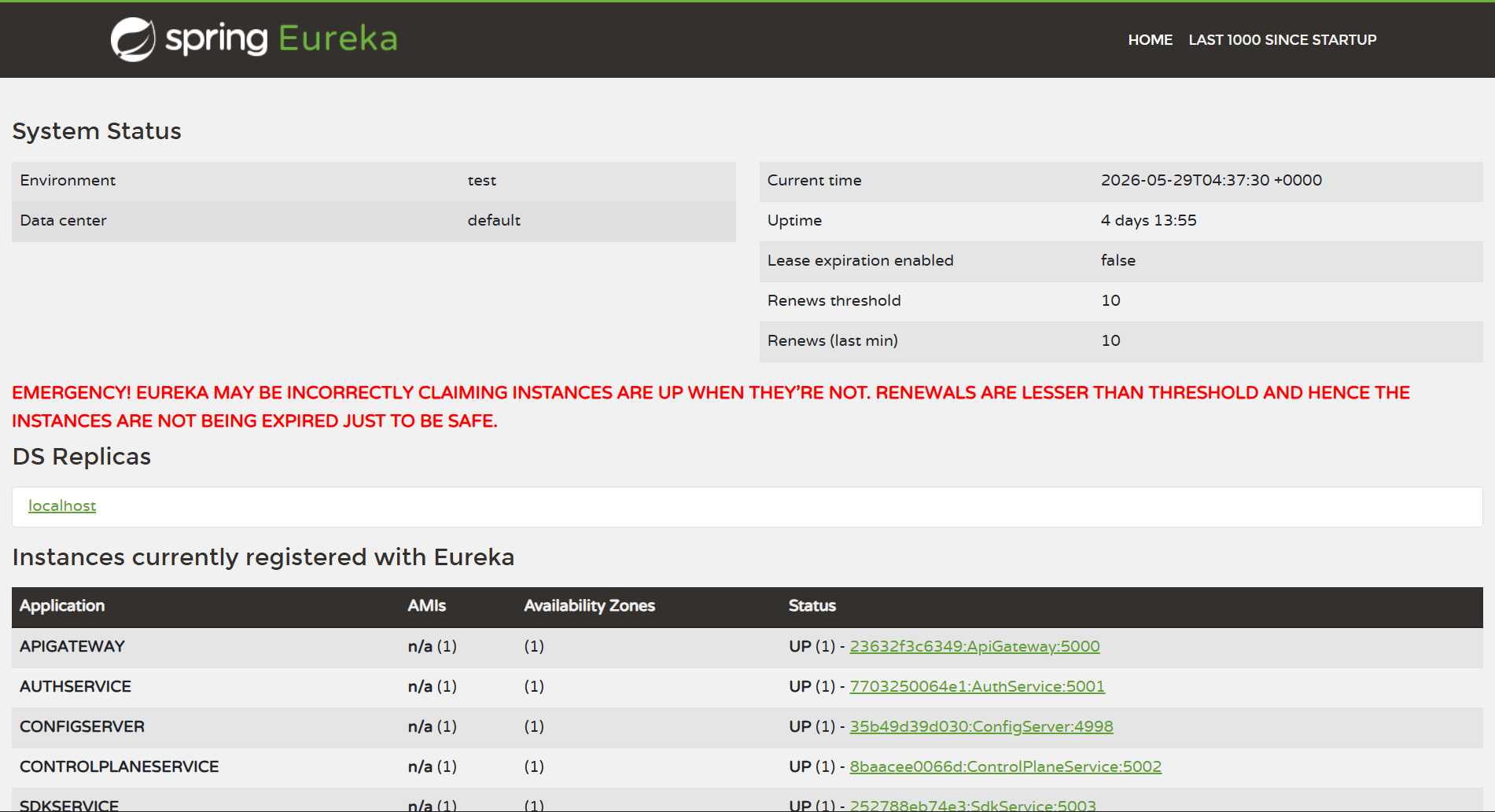Image resolution: width=1495 pixels, height=812 pixels.
Task: Select the Lease expiration enabled value false
Action: [1118, 260]
